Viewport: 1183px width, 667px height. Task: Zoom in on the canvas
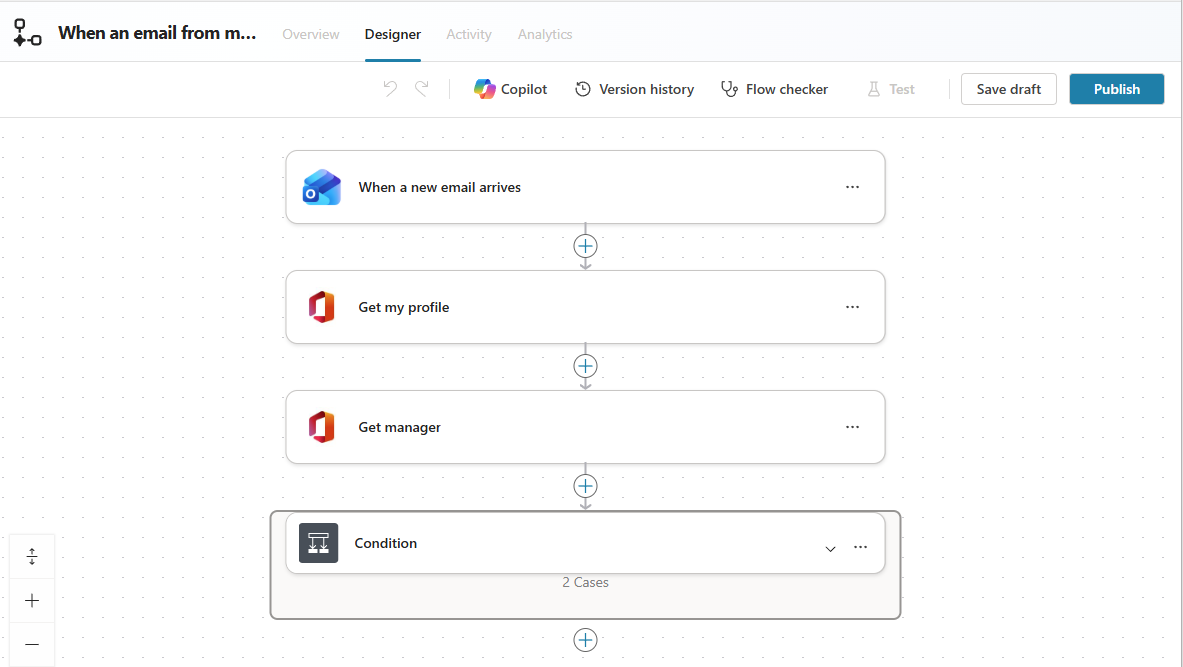32,601
